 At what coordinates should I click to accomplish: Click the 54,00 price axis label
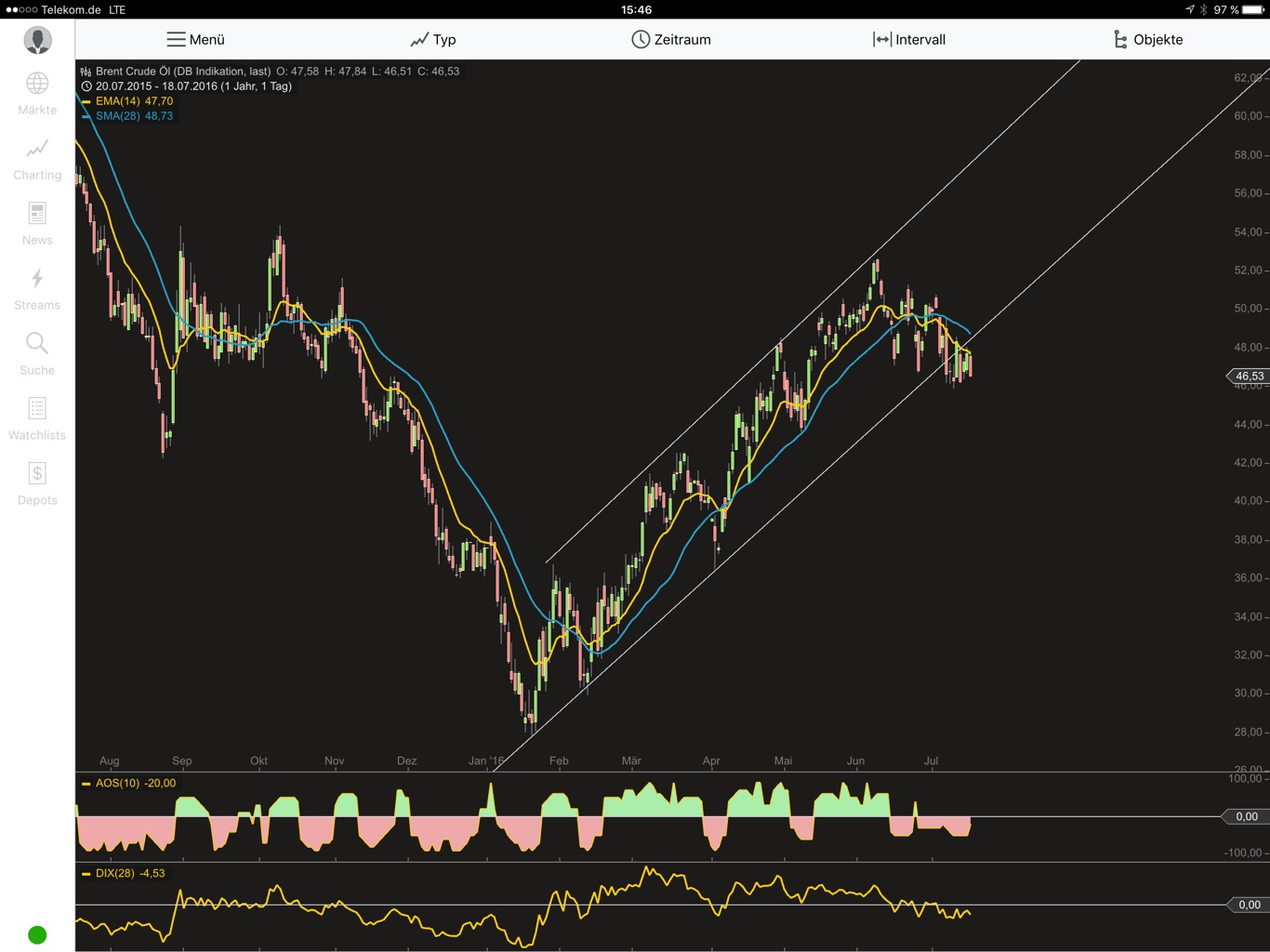coord(1248,231)
